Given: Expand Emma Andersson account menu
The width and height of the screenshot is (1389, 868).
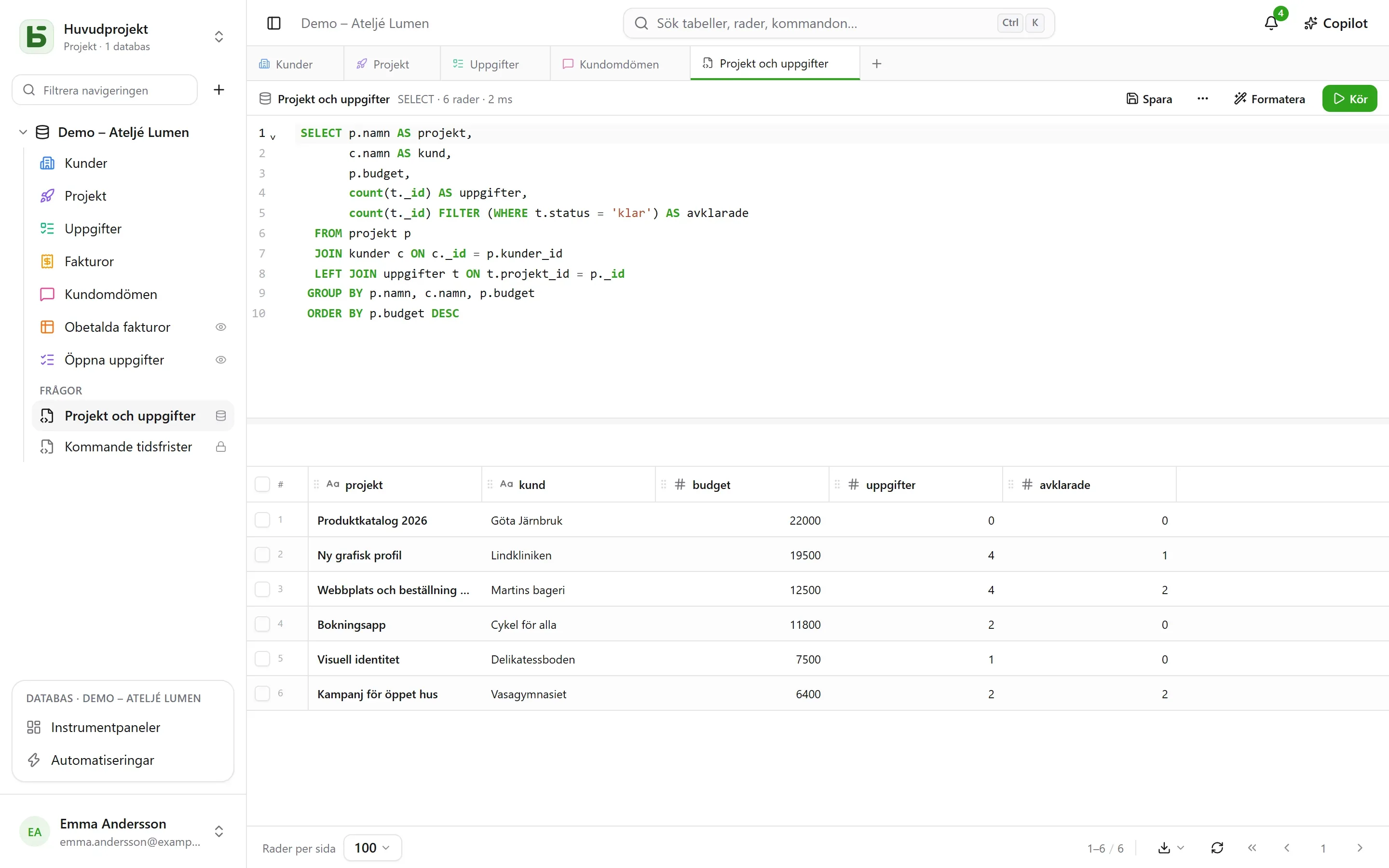Looking at the screenshot, I should click(x=218, y=832).
